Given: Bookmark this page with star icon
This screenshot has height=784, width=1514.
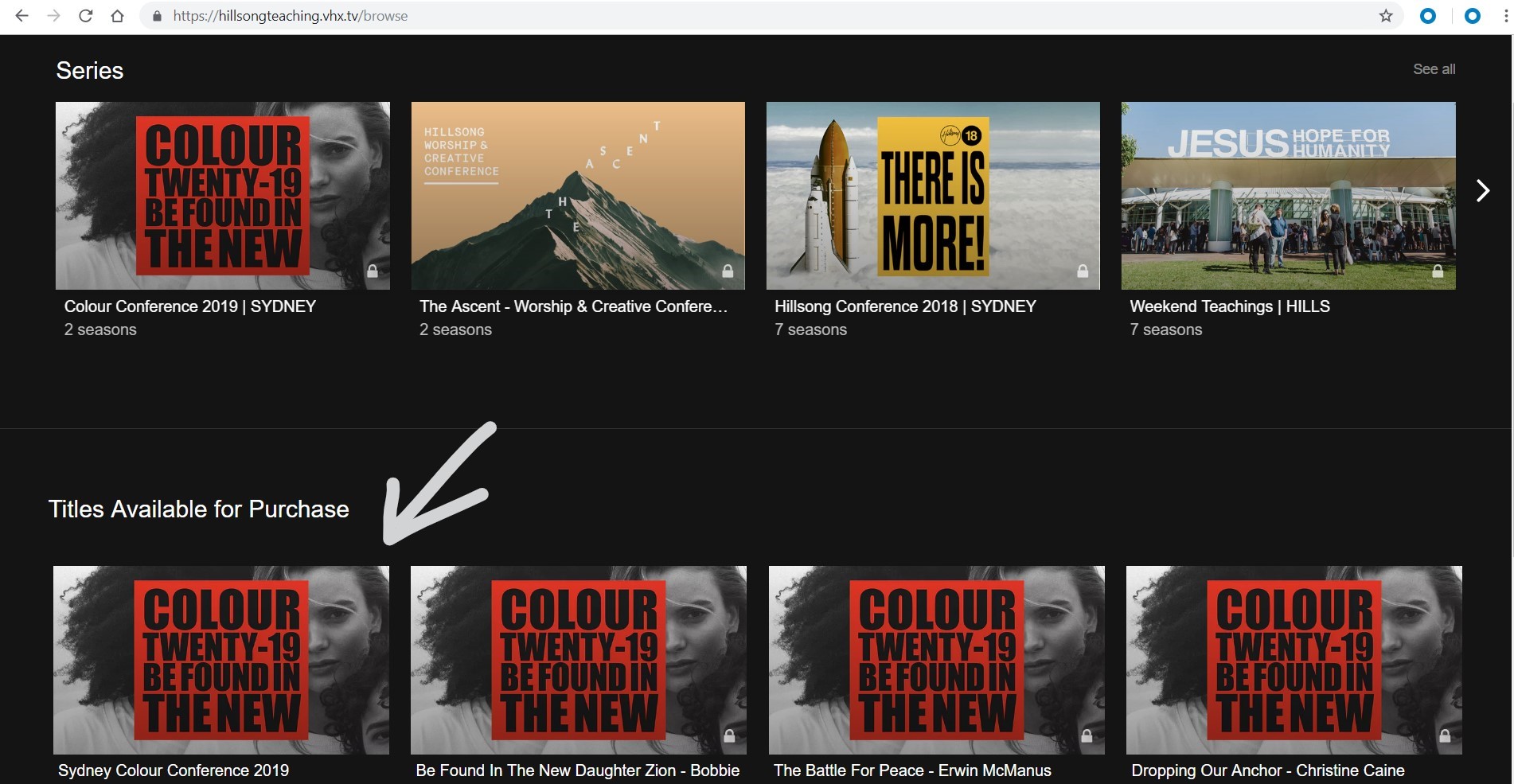Looking at the screenshot, I should click(1386, 16).
